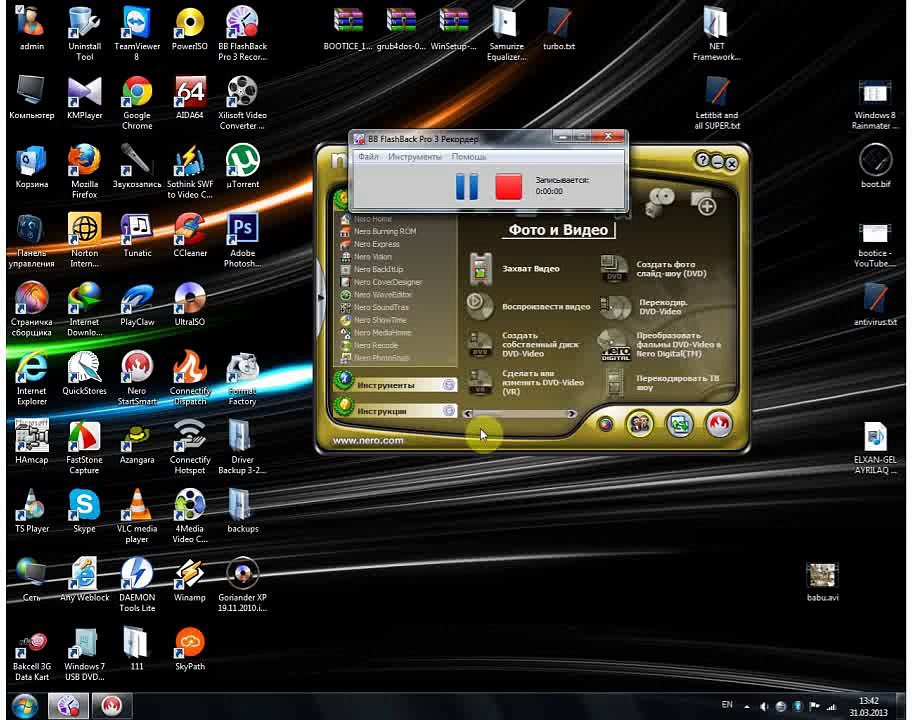912x720 pixels.
Task: Click the Nero disc copy category icon
Action: click(661, 201)
